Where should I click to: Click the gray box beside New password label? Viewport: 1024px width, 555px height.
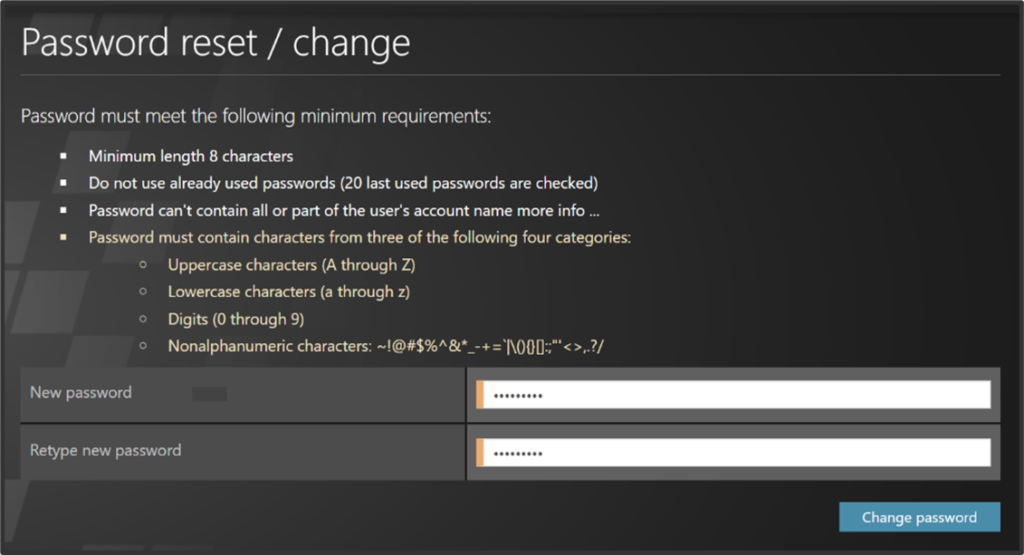tap(209, 394)
